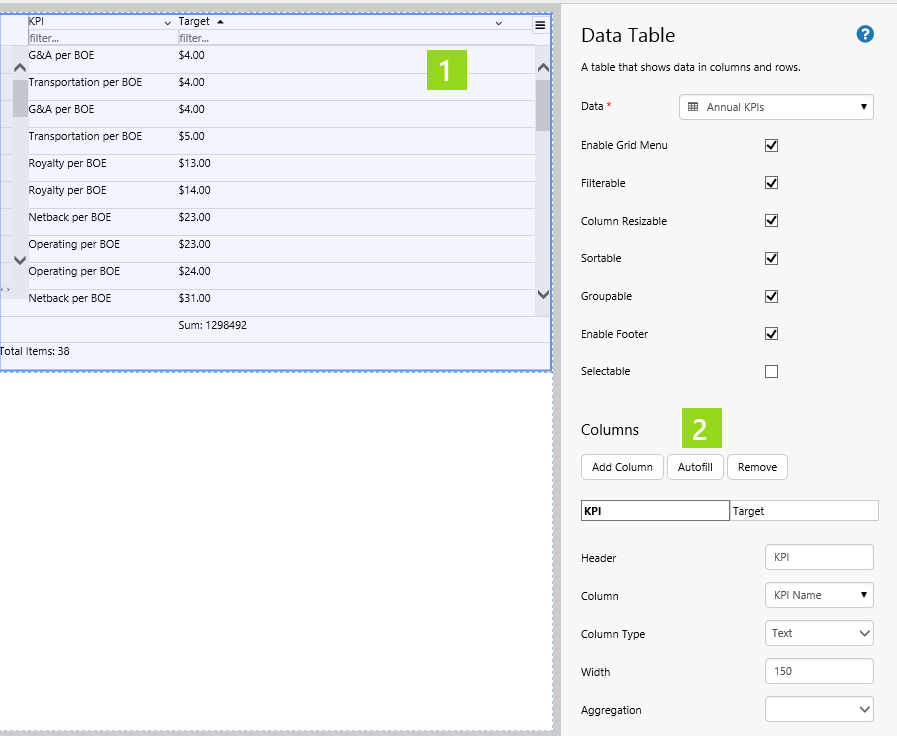Click the KPI column filter box

103,38
